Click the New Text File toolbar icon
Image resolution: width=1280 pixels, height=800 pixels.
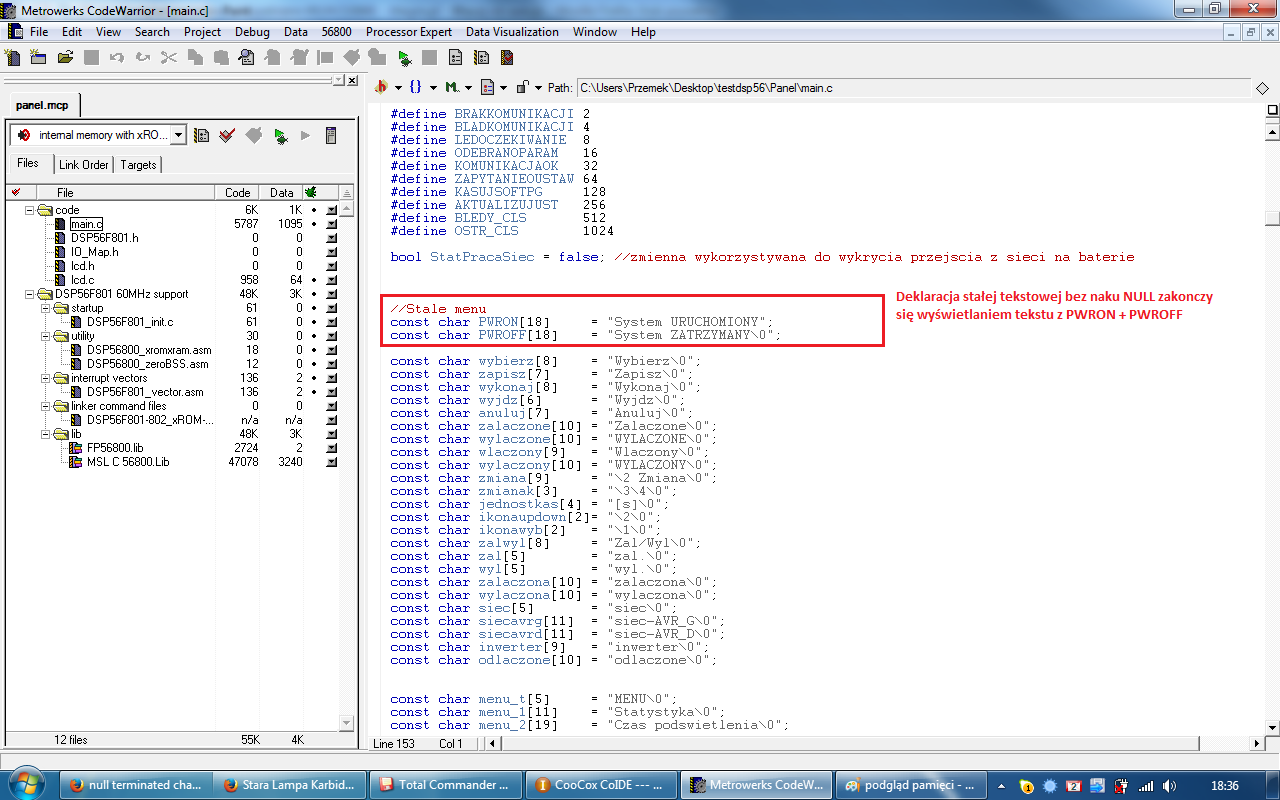14,58
